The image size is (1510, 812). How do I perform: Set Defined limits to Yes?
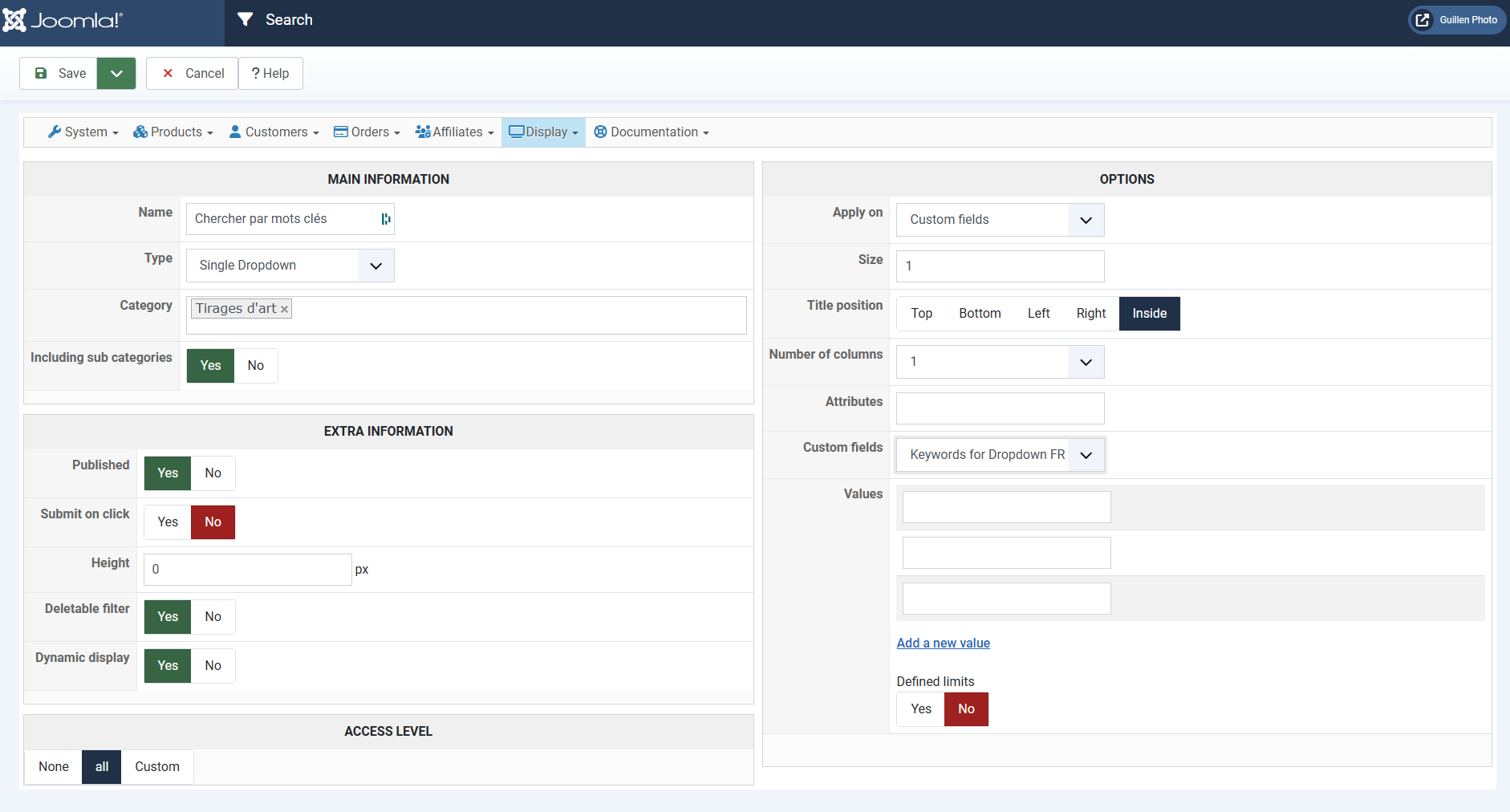921,709
